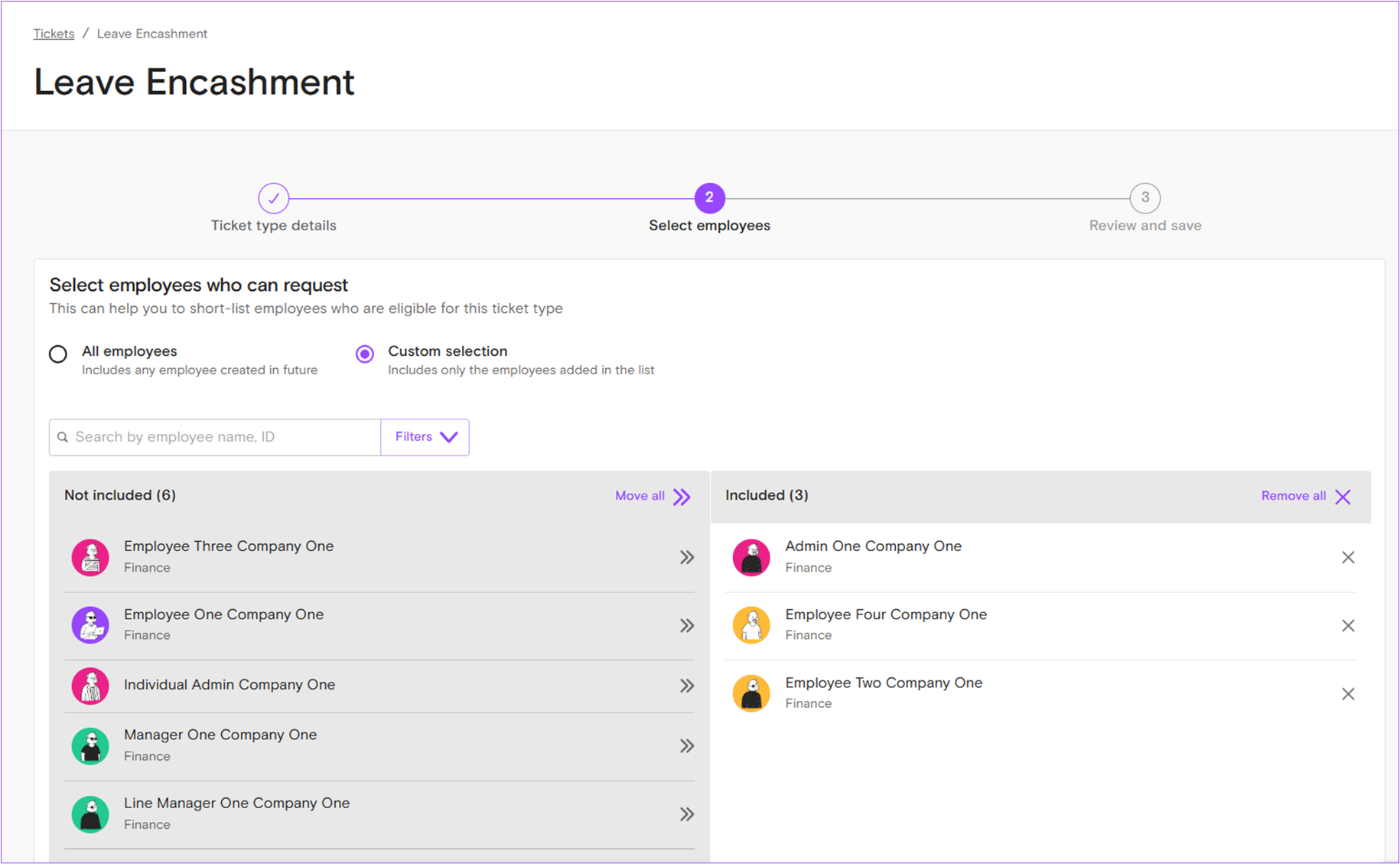Open the Filters dropdown

pos(425,437)
